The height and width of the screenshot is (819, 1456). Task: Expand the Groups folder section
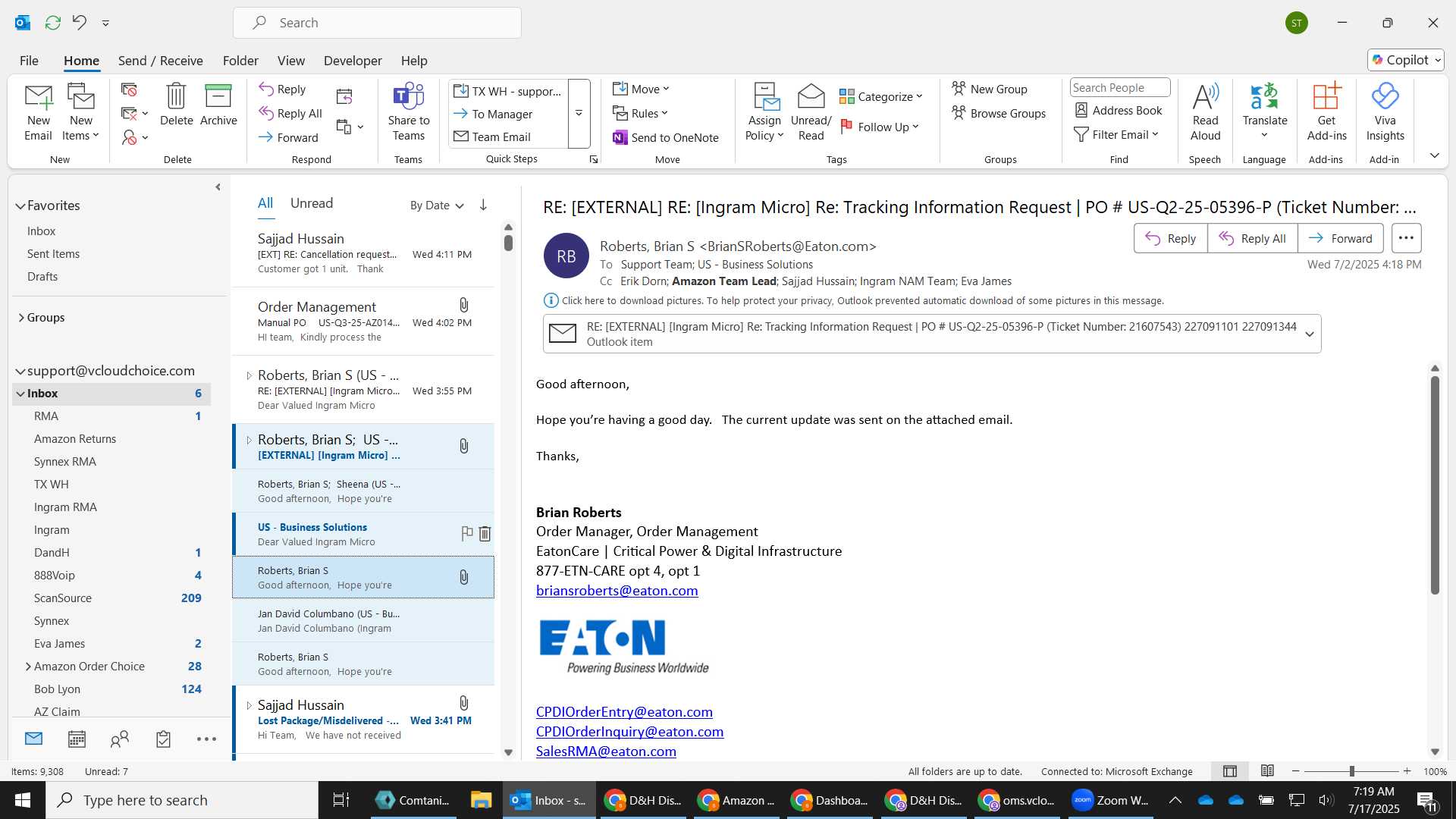coord(21,318)
